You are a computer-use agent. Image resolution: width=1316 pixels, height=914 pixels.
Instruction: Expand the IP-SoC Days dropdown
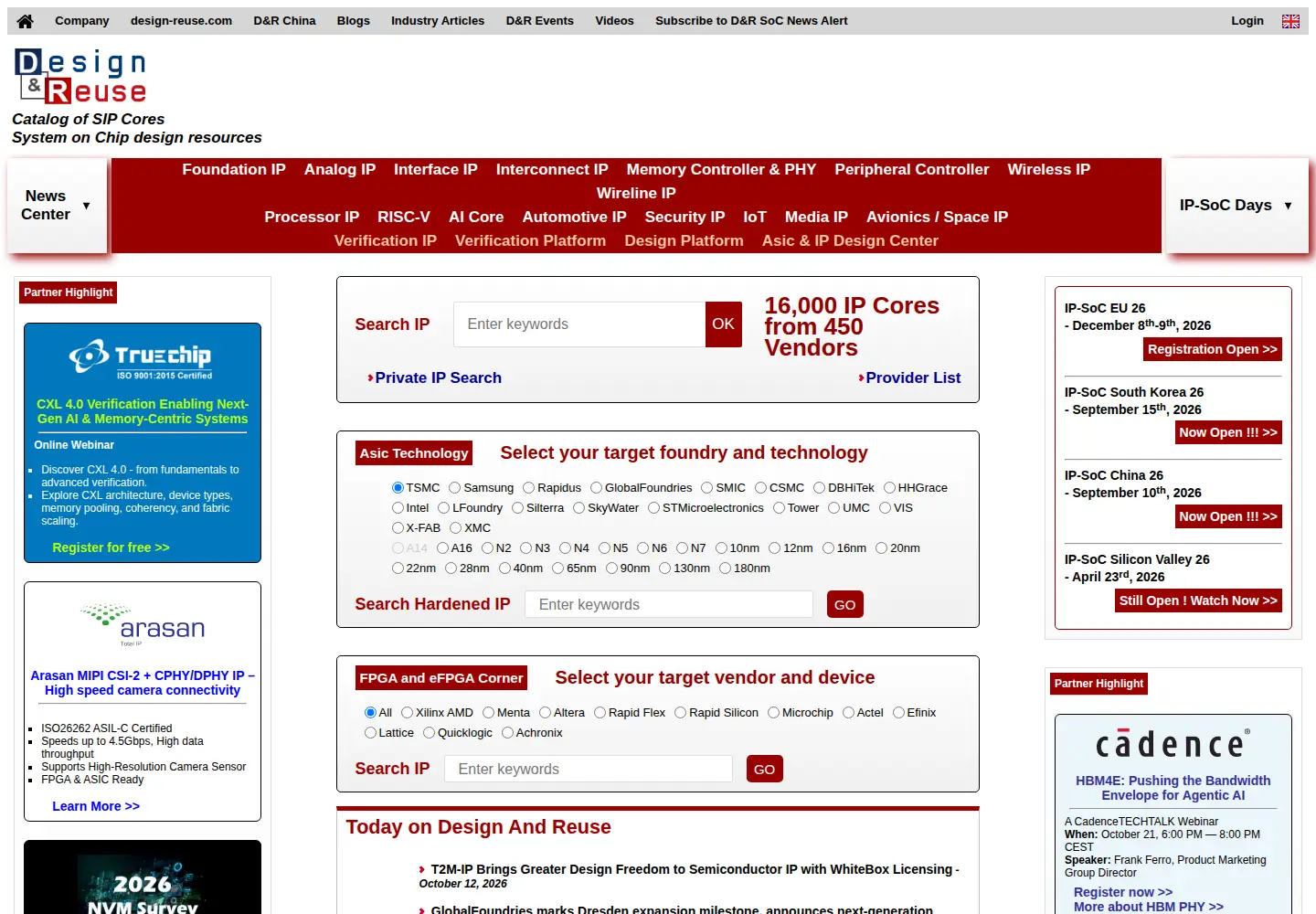tap(1236, 206)
